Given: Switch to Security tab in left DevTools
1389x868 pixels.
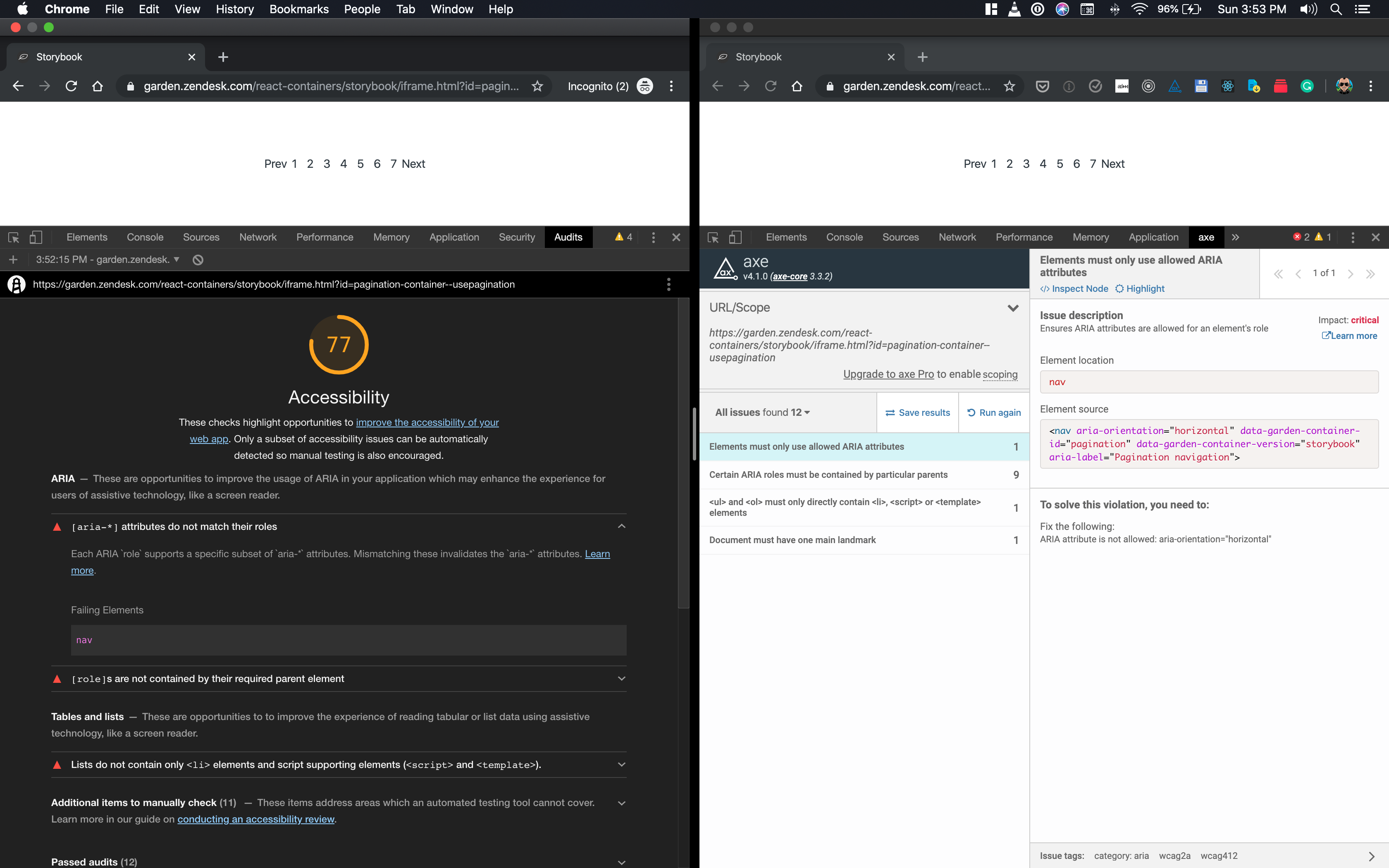Looking at the screenshot, I should [x=517, y=237].
